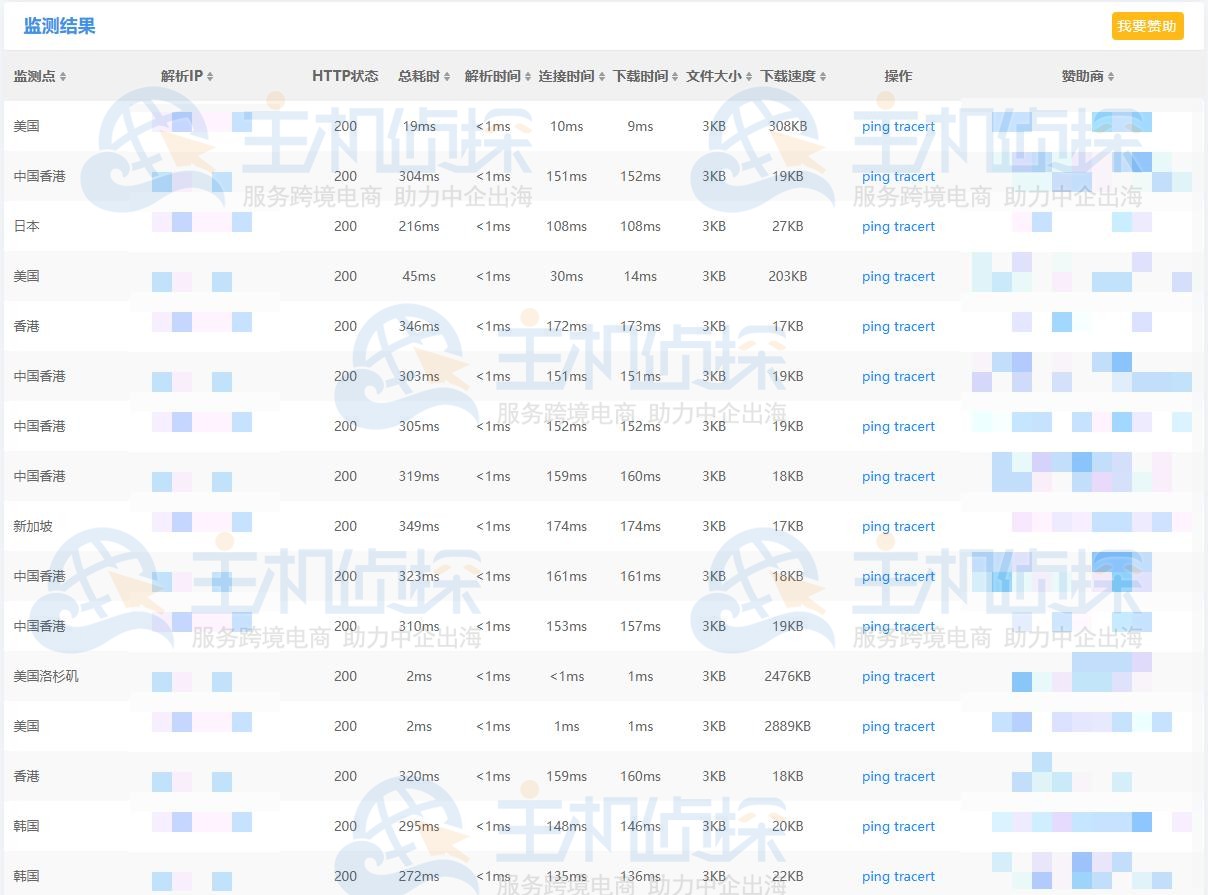Sort the 文件大小 column
The image size is (1208, 895).
coord(718,75)
